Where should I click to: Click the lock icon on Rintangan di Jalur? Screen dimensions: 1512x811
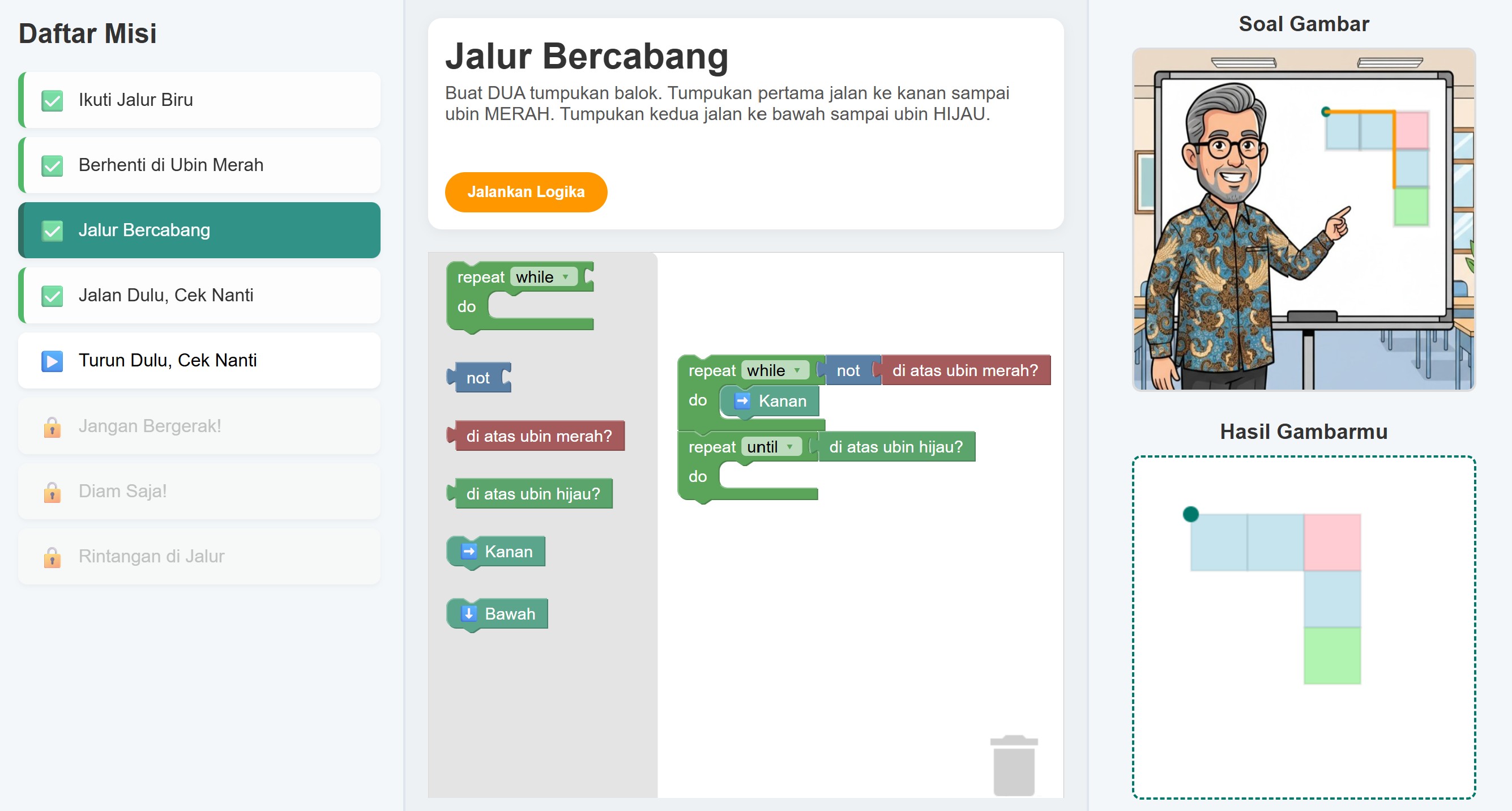53,556
